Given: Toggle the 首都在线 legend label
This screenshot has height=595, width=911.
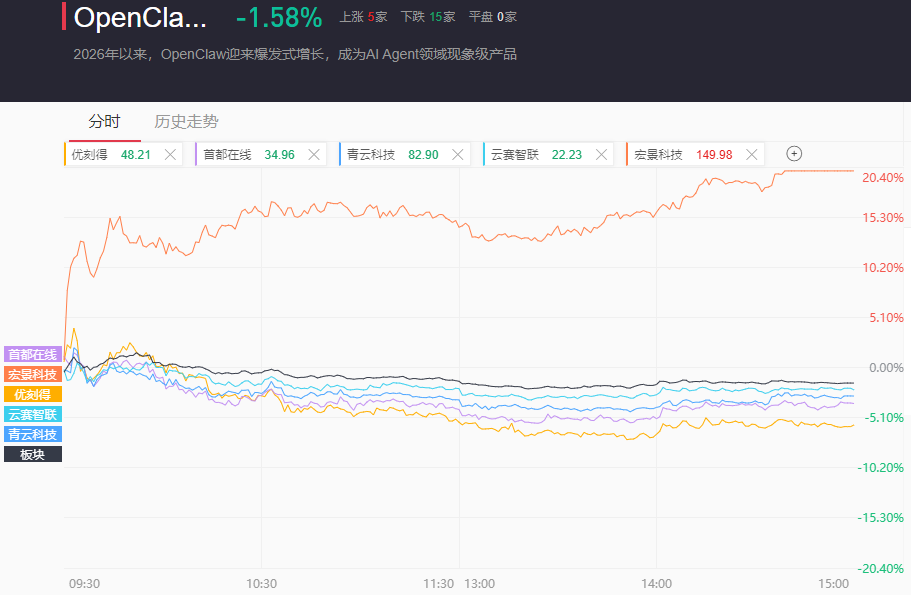Looking at the screenshot, I should pos(33,354).
